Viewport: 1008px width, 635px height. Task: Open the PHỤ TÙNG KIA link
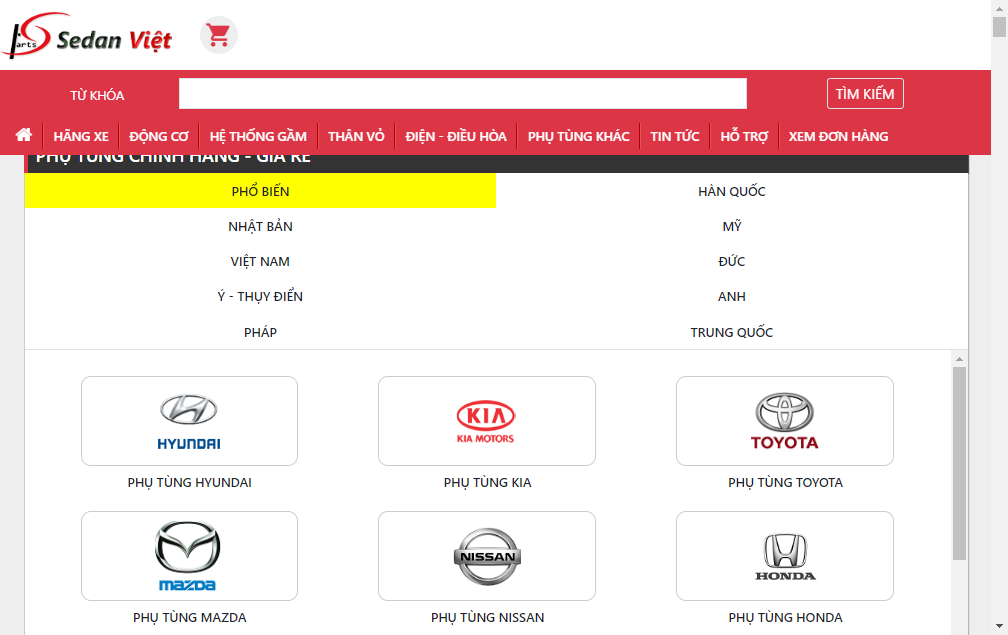487,483
